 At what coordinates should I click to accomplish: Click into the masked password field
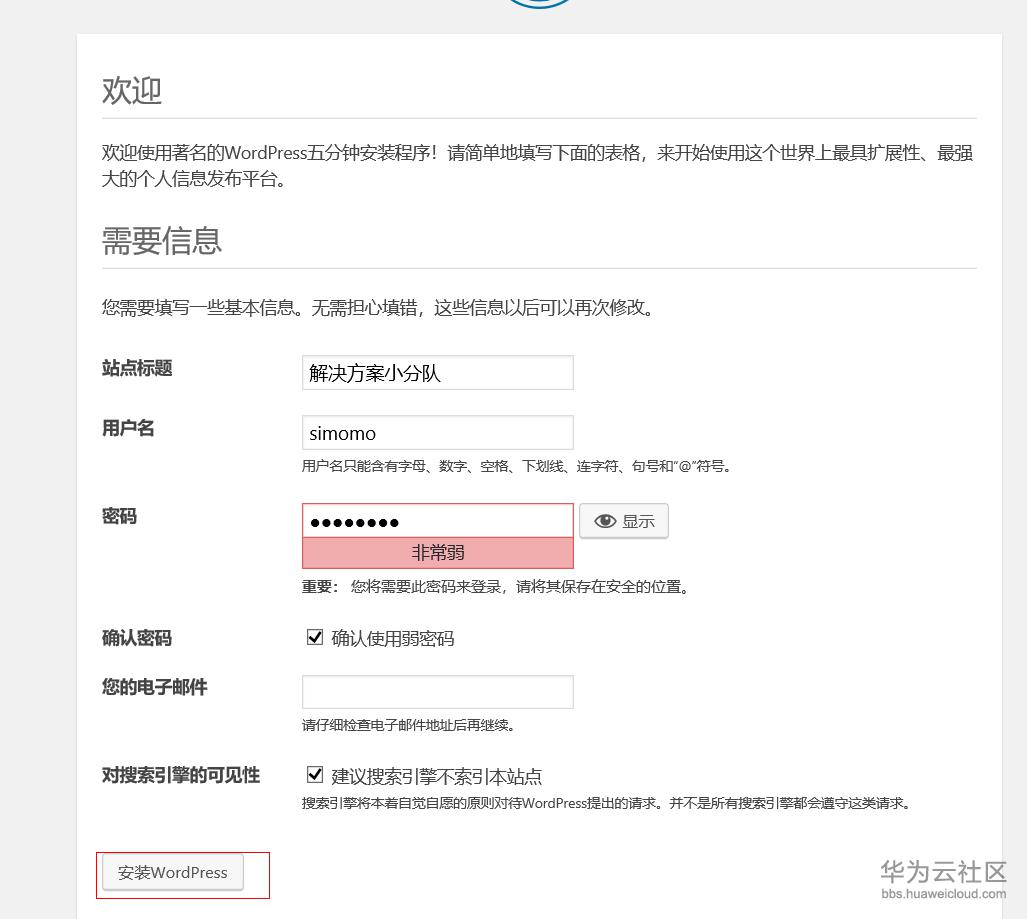437,521
